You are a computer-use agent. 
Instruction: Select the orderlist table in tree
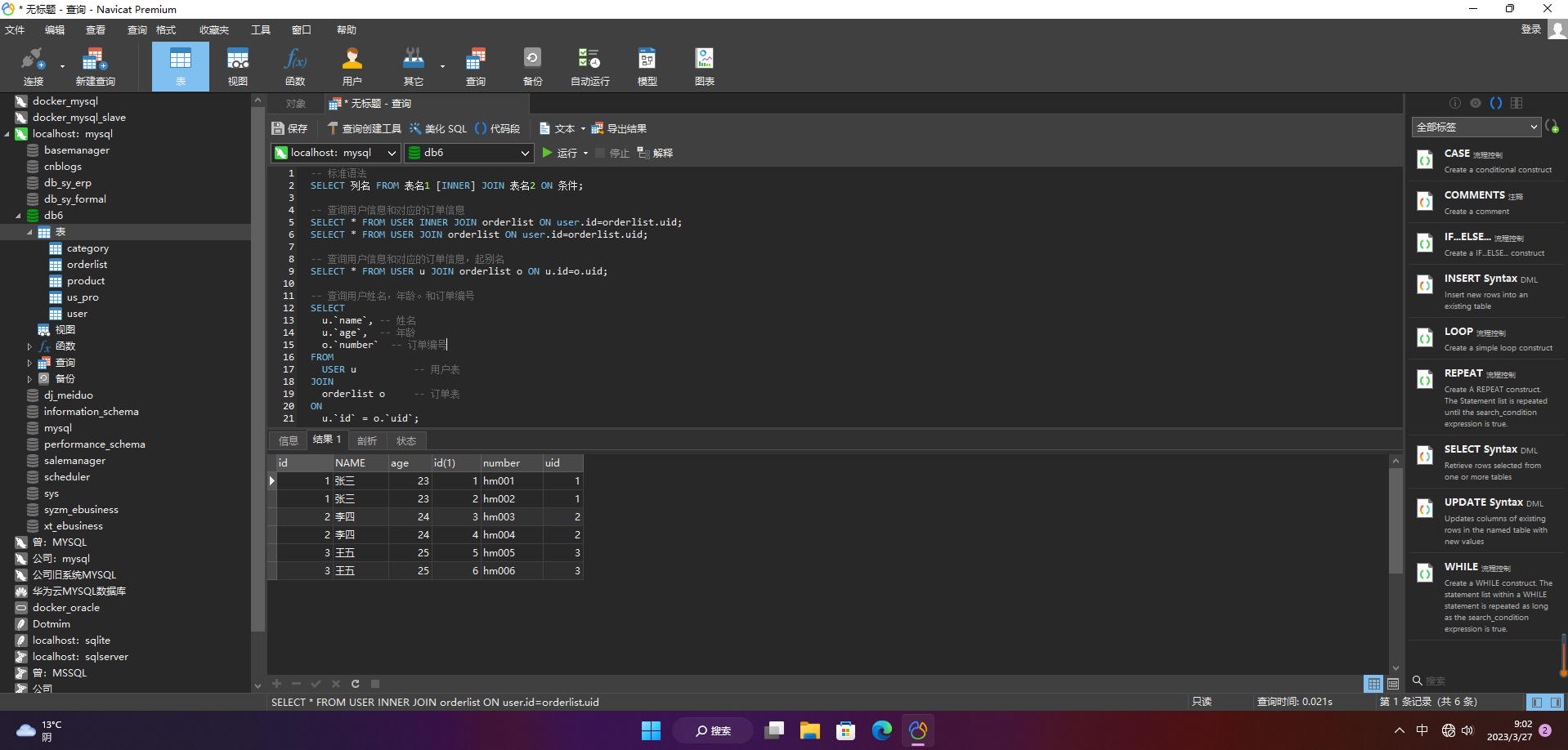click(x=87, y=265)
